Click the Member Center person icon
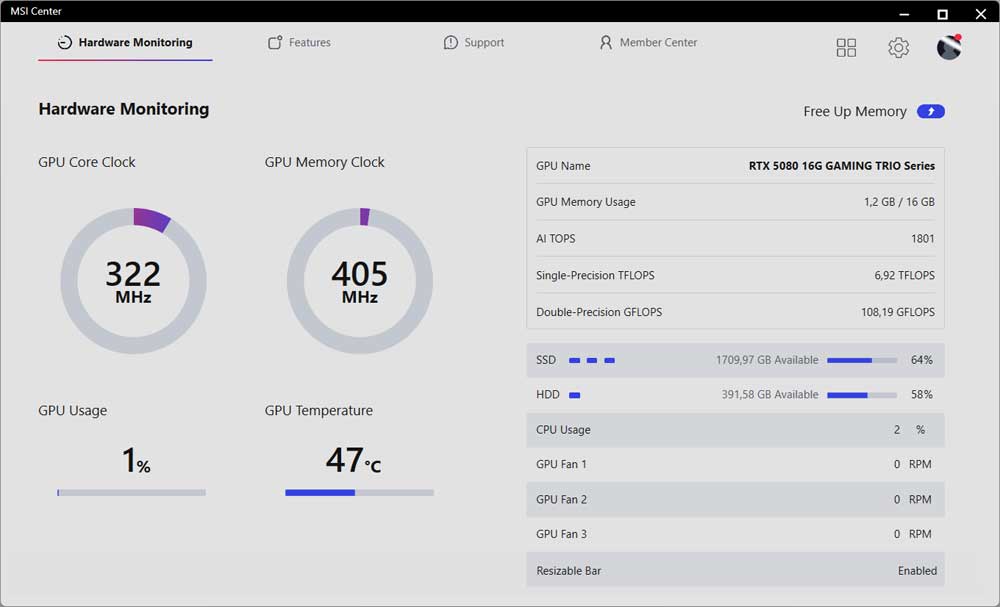Screen dimensions: 1000x607 (605, 43)
